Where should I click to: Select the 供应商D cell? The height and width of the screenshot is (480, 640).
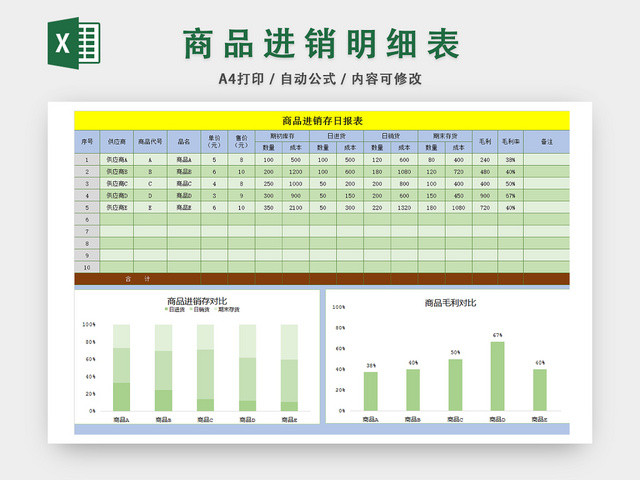coord(116,196)
